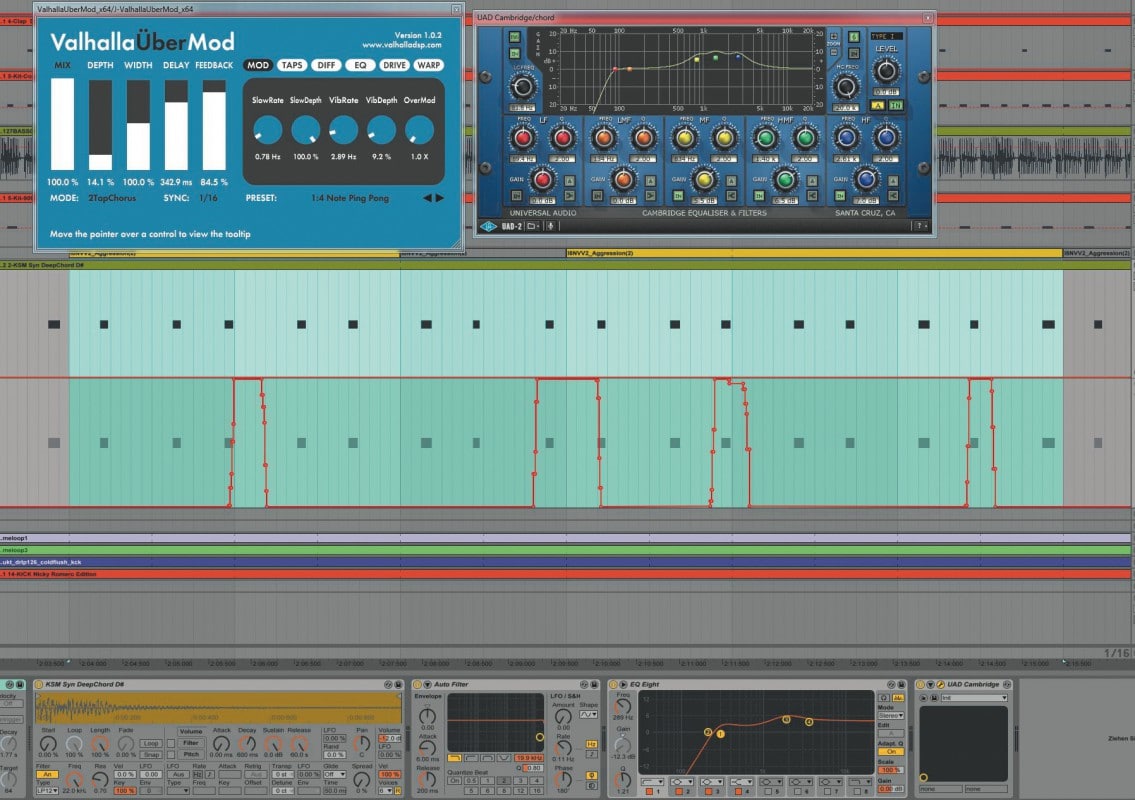The height and width of the screenshot is (800, 1135).
Task: Load previous preset in ValhallaUberMod
Action: click(x=427, y=198)
